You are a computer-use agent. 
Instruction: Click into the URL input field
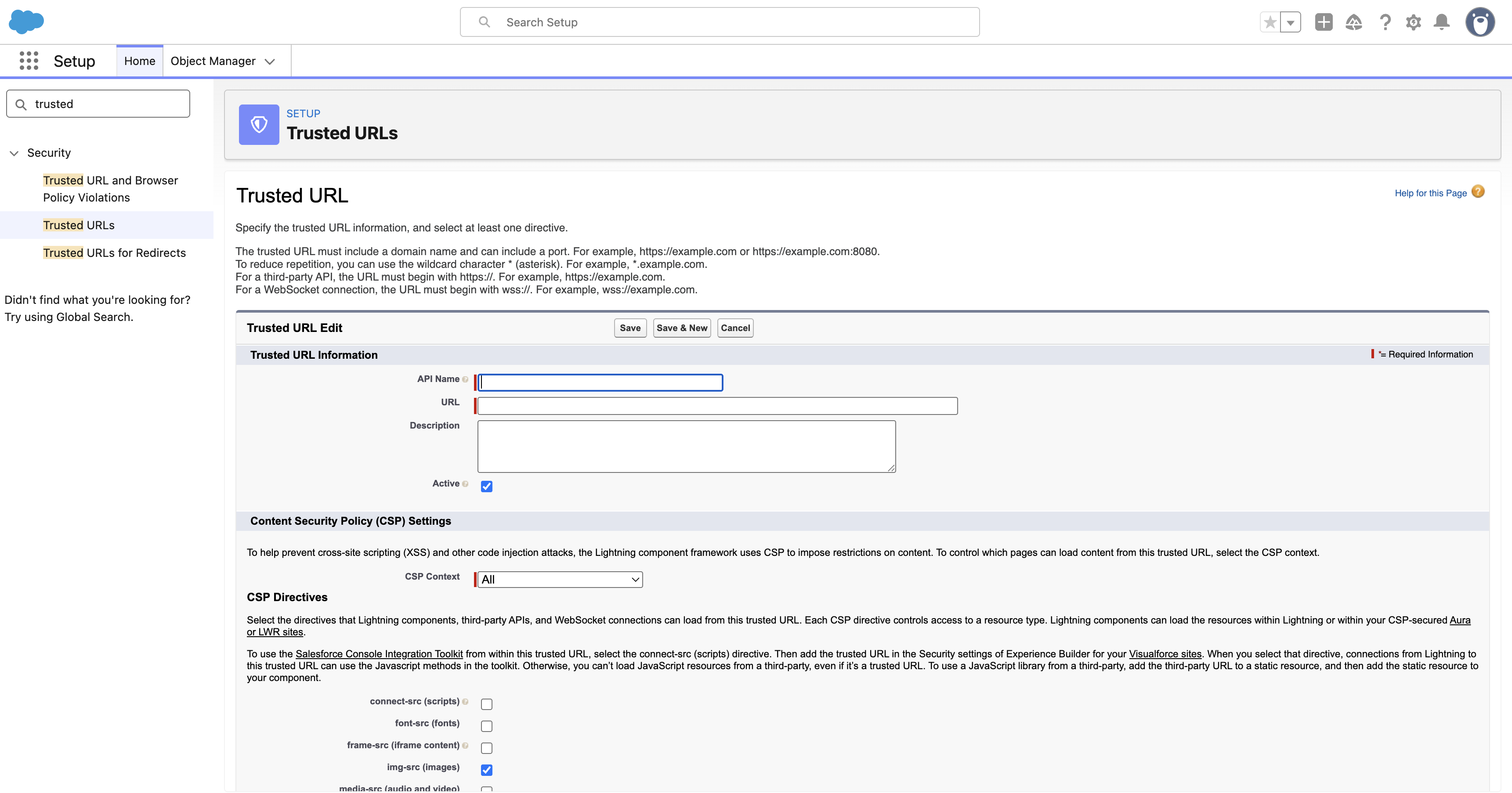point(717,406)
